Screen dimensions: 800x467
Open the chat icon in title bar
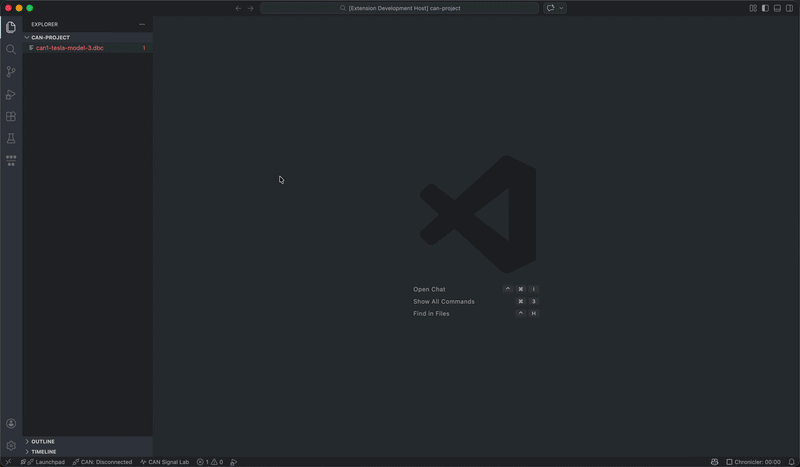tap(551, 8)
